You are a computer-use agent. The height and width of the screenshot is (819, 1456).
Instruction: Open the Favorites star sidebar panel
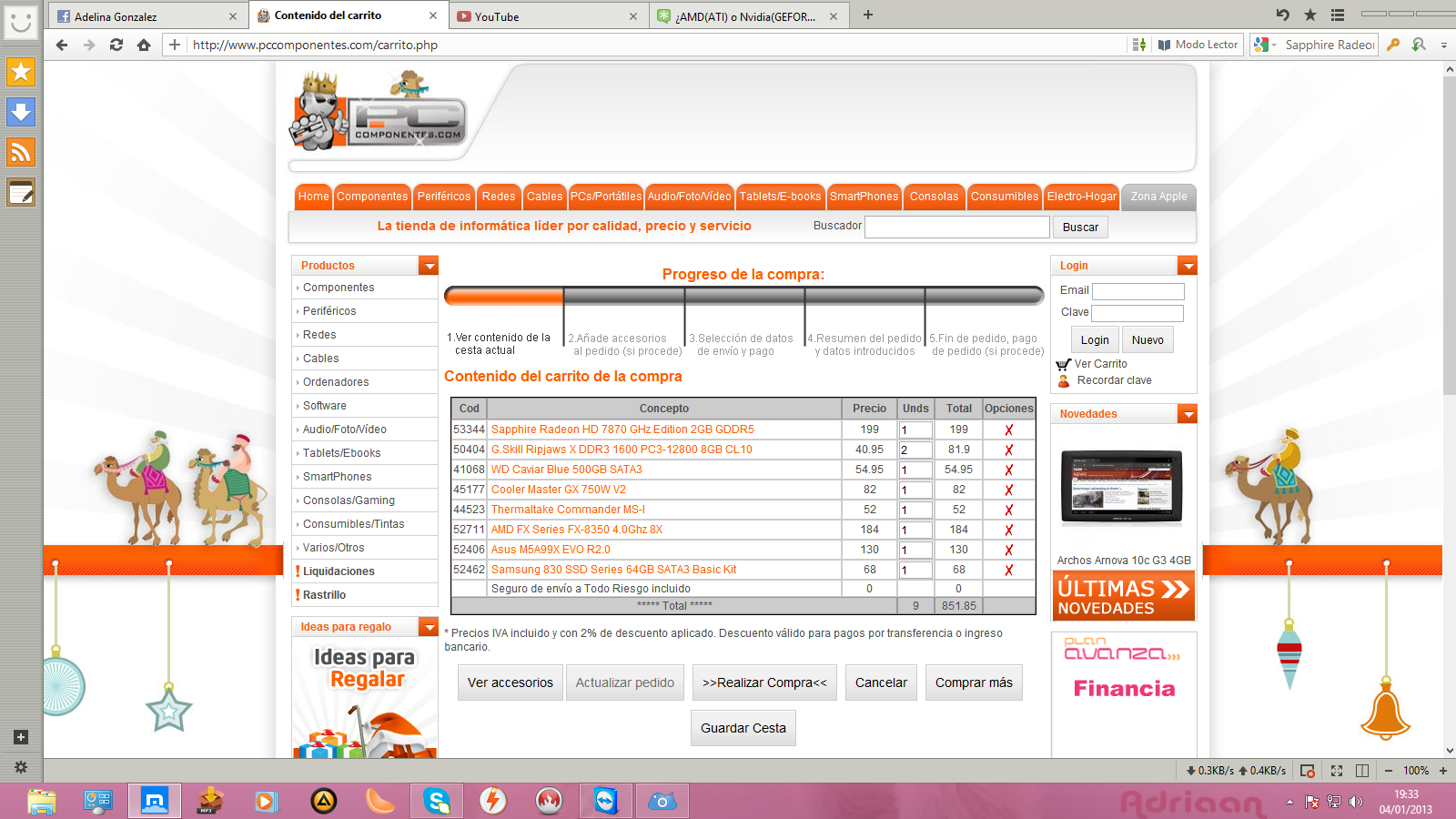coord(21,72)
